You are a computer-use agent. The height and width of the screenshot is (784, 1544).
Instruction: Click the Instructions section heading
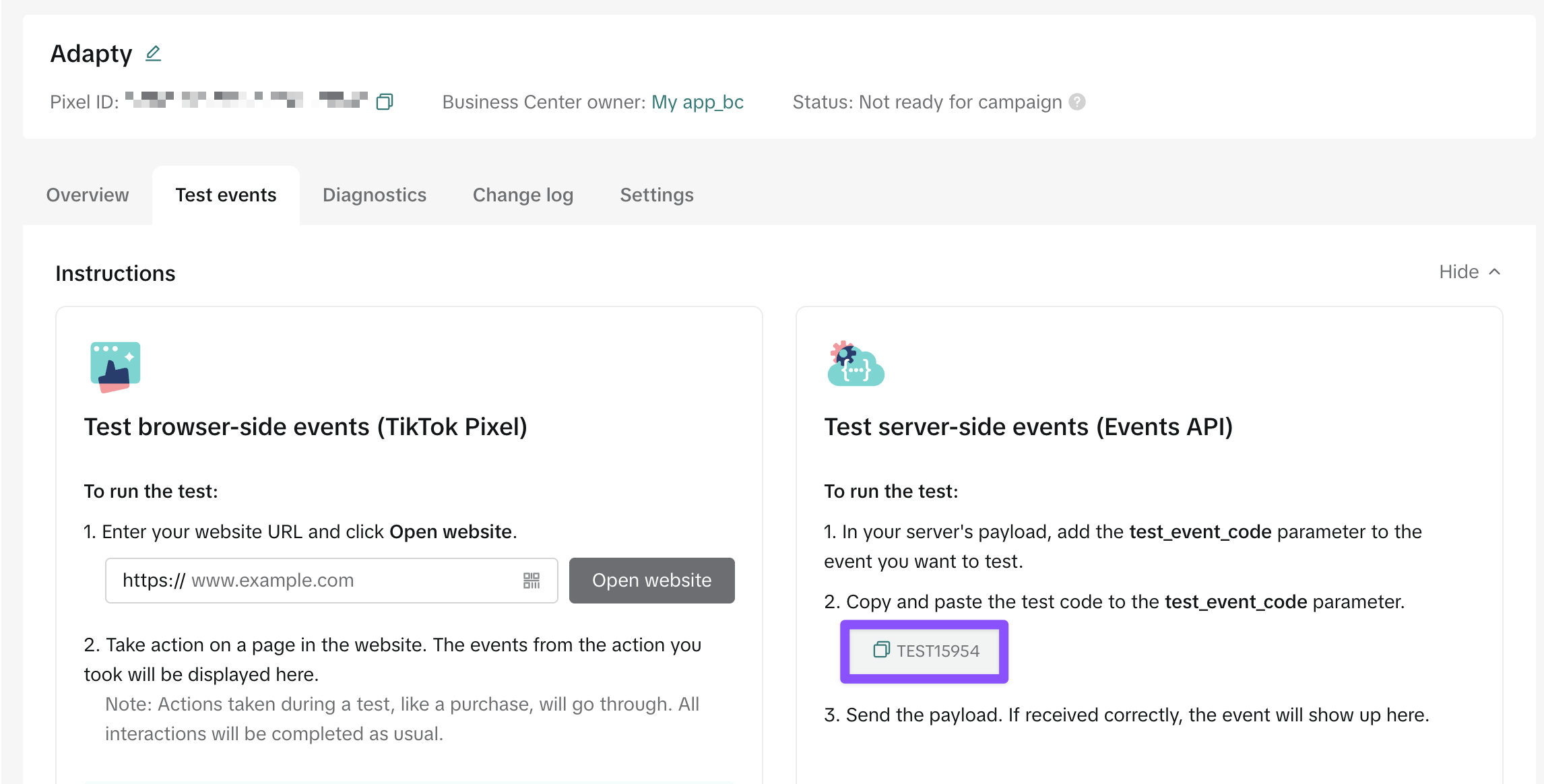pyautogui.click(x=115, y=273)
